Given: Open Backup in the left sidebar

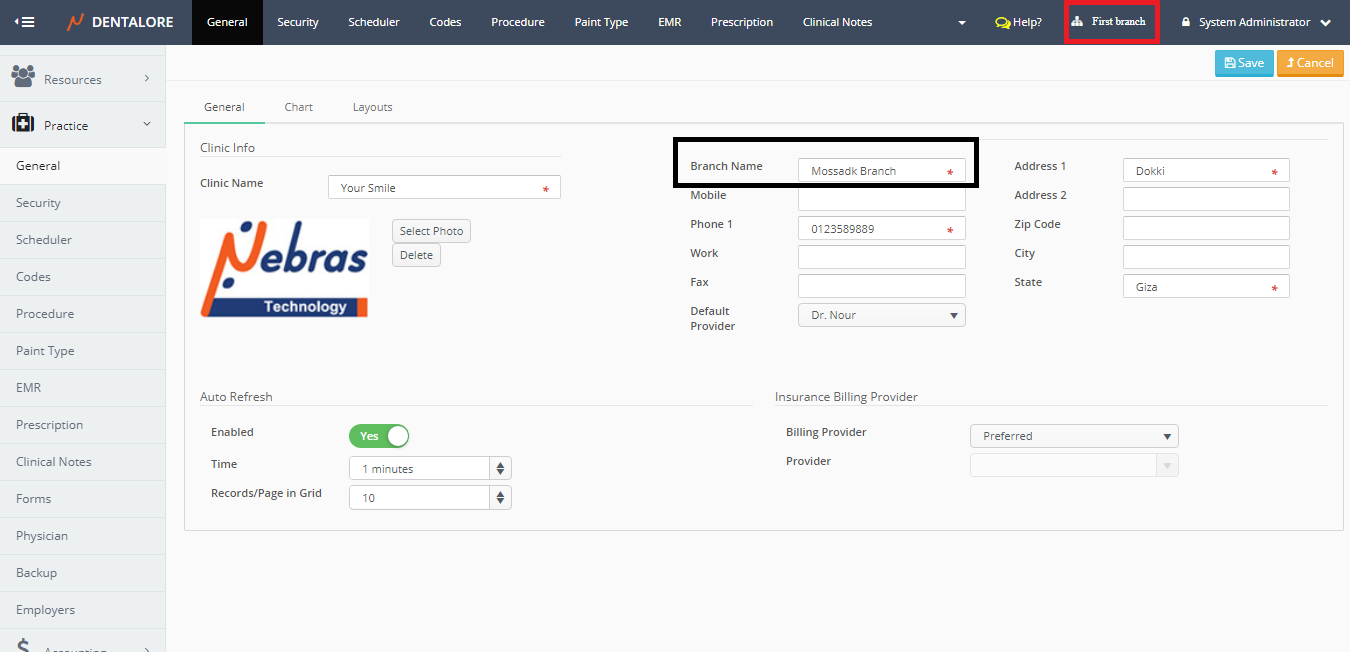Looking at the screenshot, I should click(x=37, y=573).
